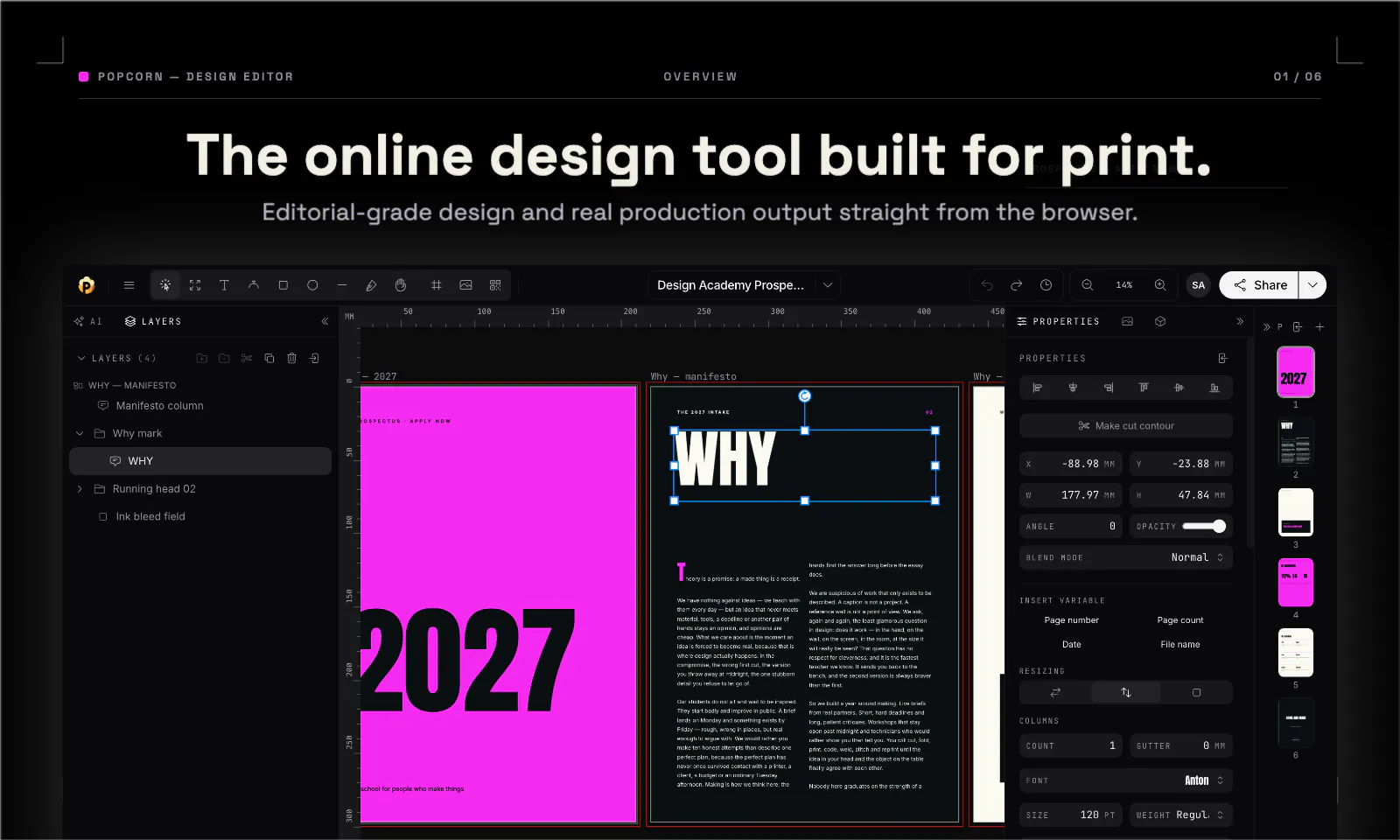Redo the last action
The height and width of the screenshot is (840, 1400).
(1016, 285)
